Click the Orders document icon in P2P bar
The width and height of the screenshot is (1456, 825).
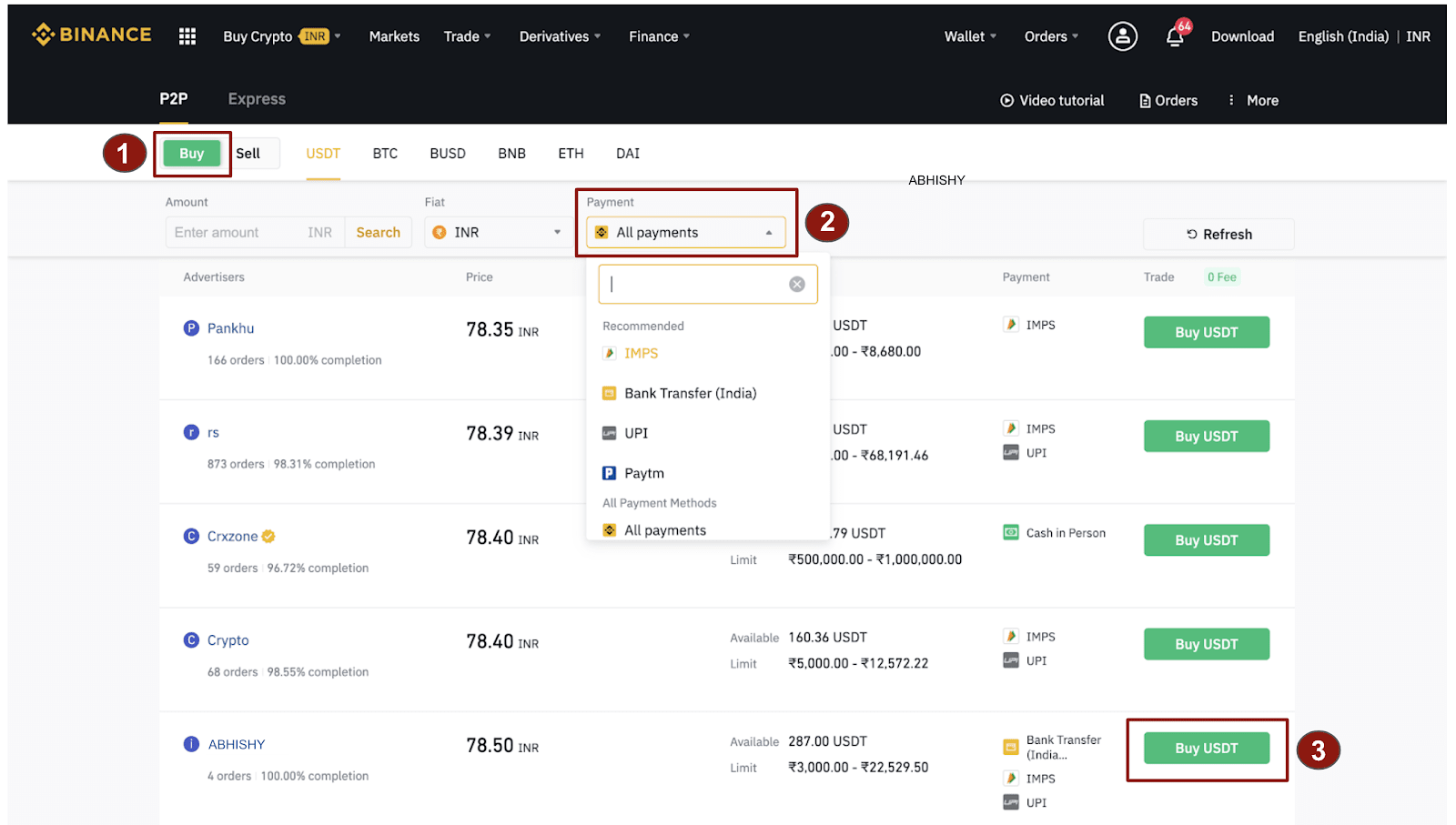[x=1145, y=101]
